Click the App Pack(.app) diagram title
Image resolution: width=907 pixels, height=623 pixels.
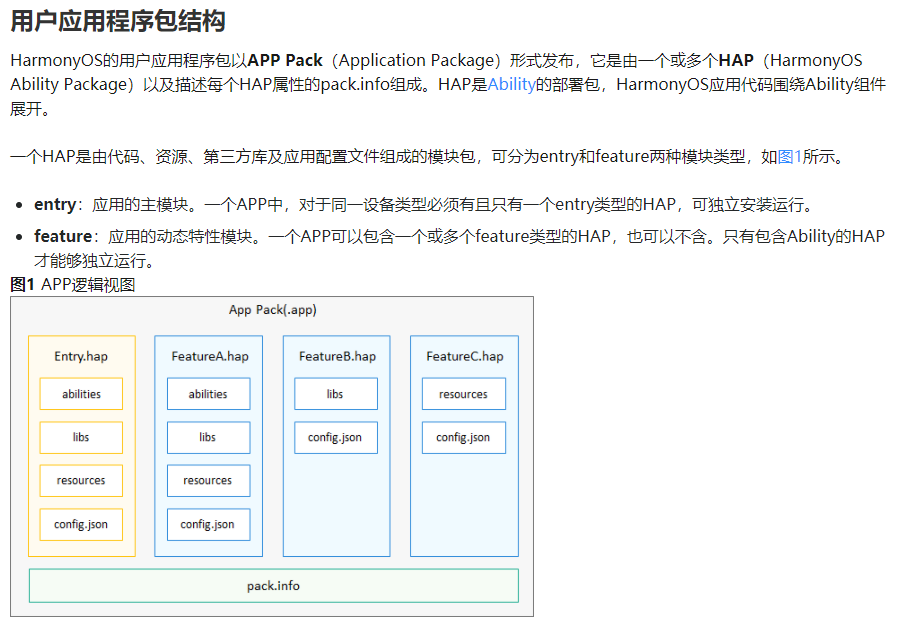pos(272,310)
